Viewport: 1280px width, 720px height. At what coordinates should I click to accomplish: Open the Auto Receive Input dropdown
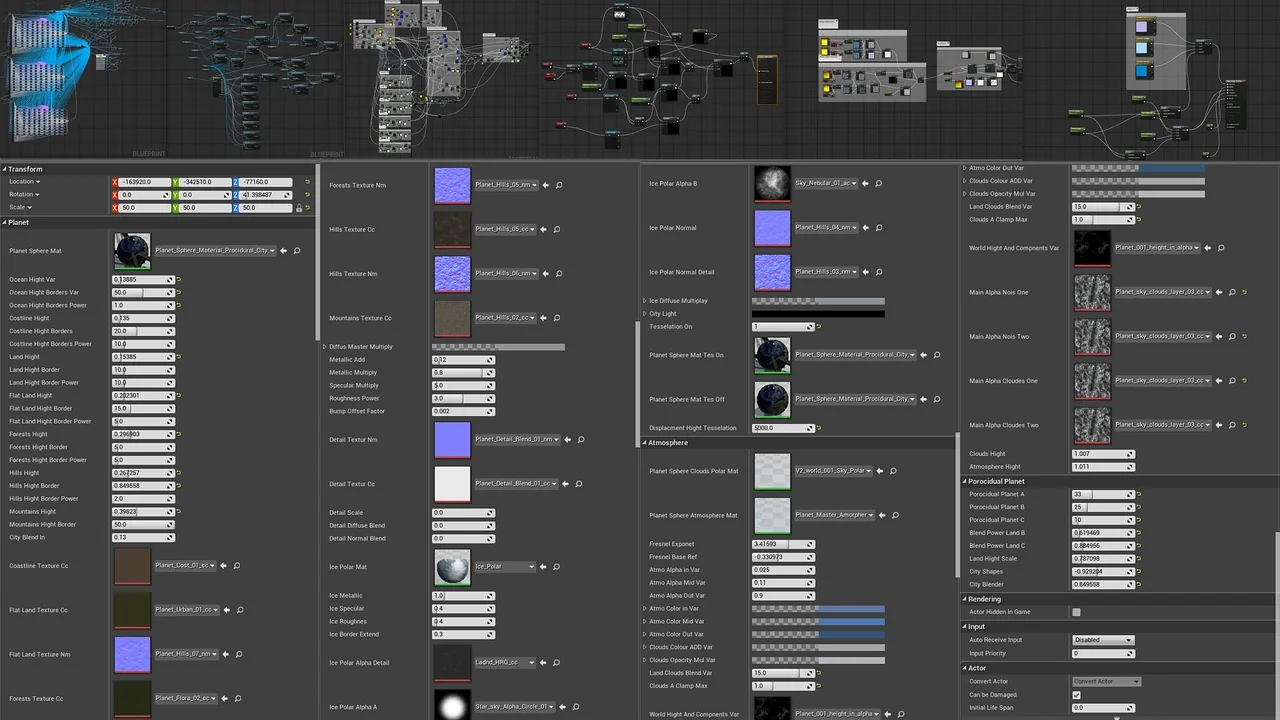click(x=1102, y=640)
